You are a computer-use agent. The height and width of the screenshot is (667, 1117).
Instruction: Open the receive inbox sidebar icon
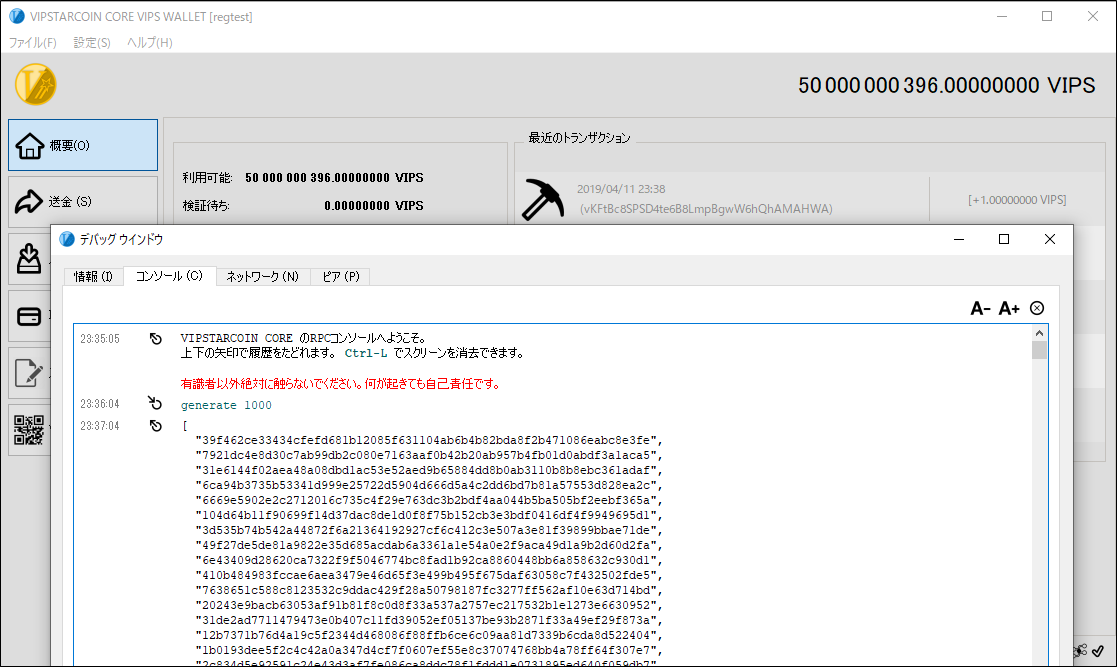point(28,259)
